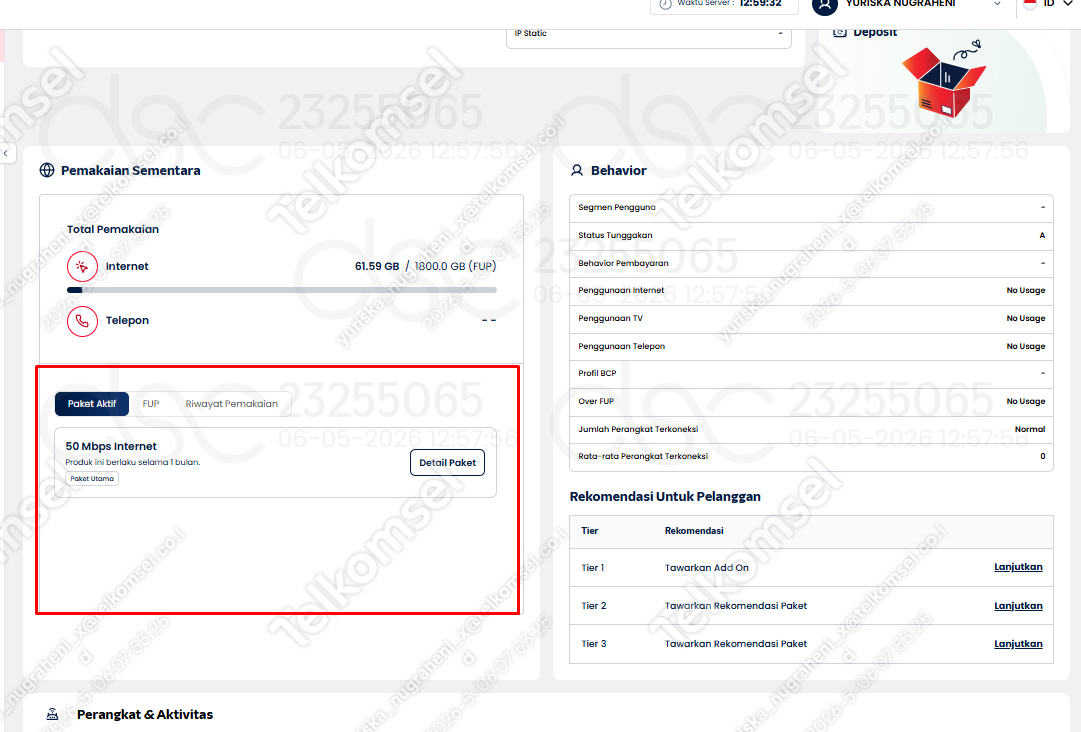Viewport: 1081px width, 732px height.
Task: Click the Internet usage cursor icon
Action: (82, 267)
